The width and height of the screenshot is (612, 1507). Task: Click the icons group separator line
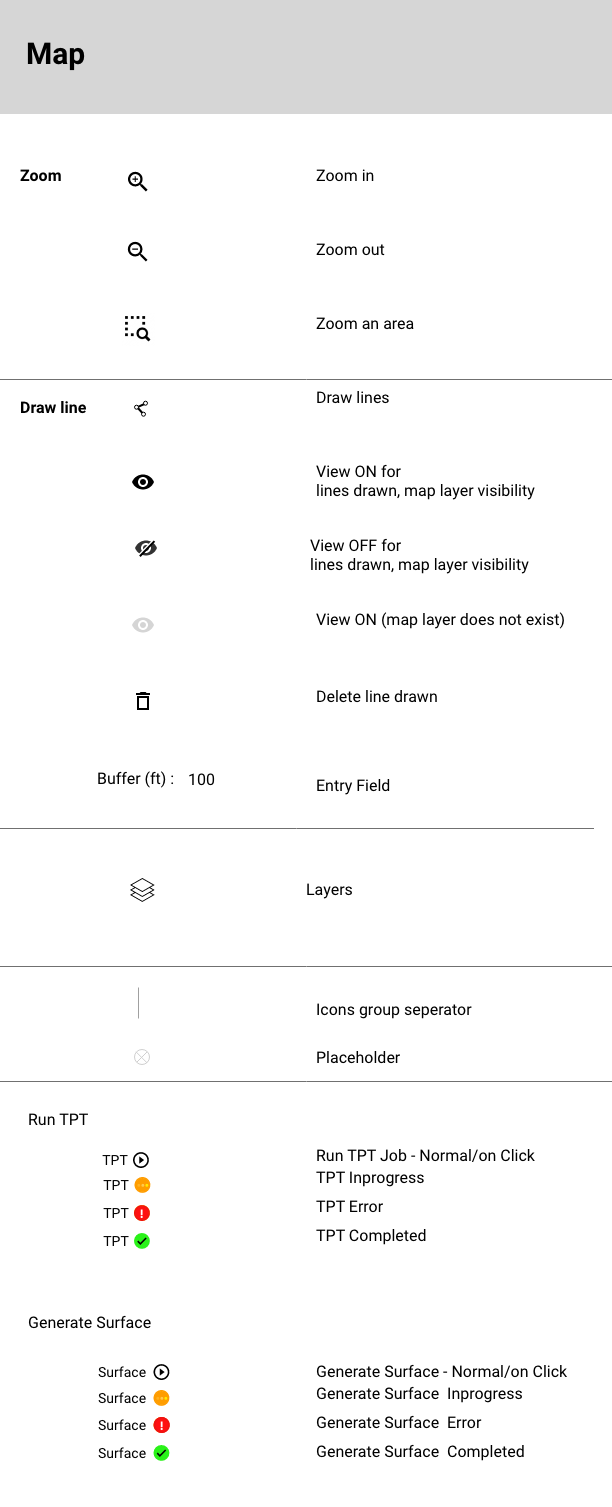[x=139, y=1003]
